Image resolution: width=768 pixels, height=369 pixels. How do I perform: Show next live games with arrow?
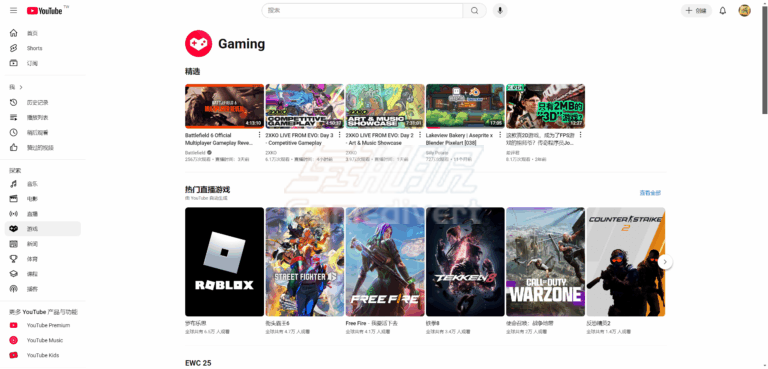(x=665, y=262)
